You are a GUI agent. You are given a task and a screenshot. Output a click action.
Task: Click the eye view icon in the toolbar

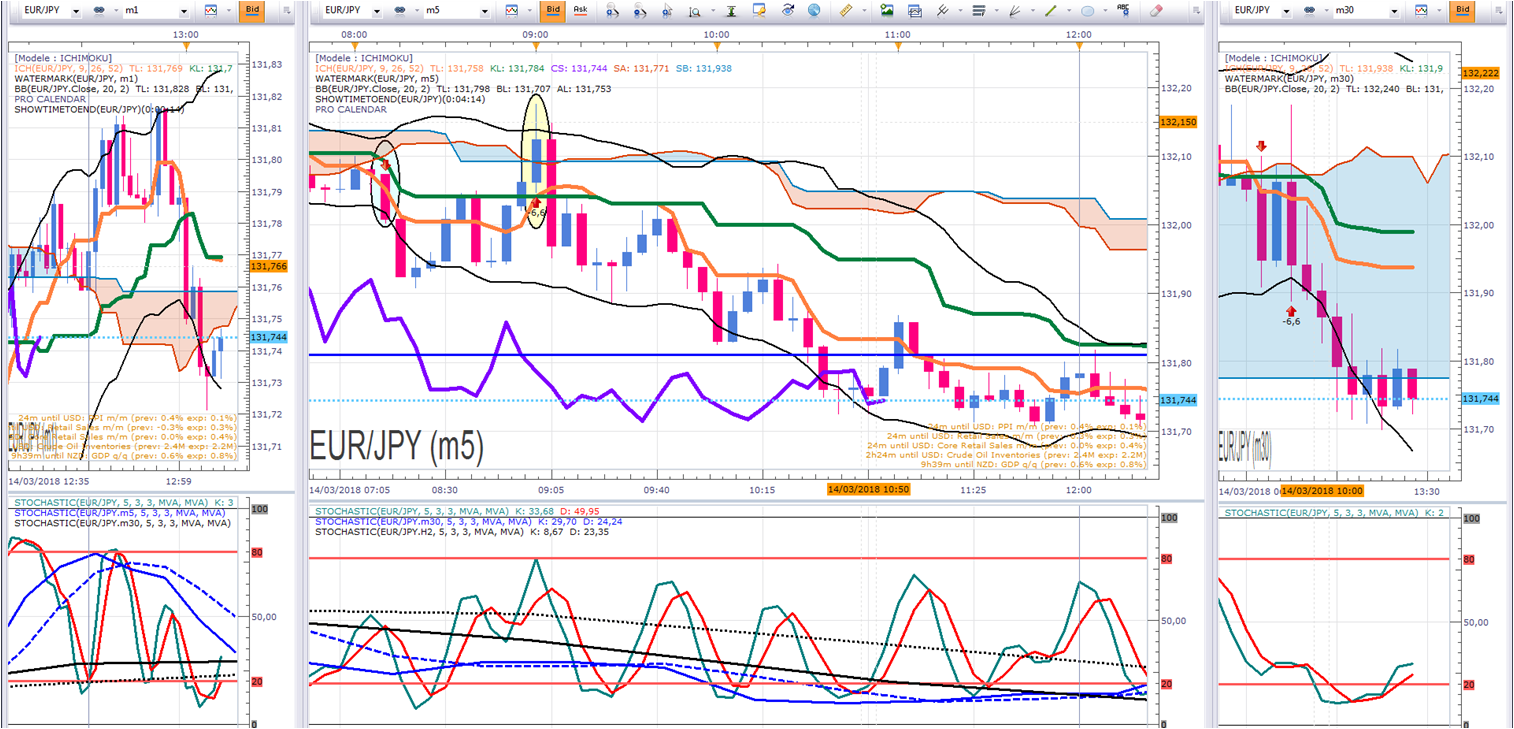pos(787,11)
